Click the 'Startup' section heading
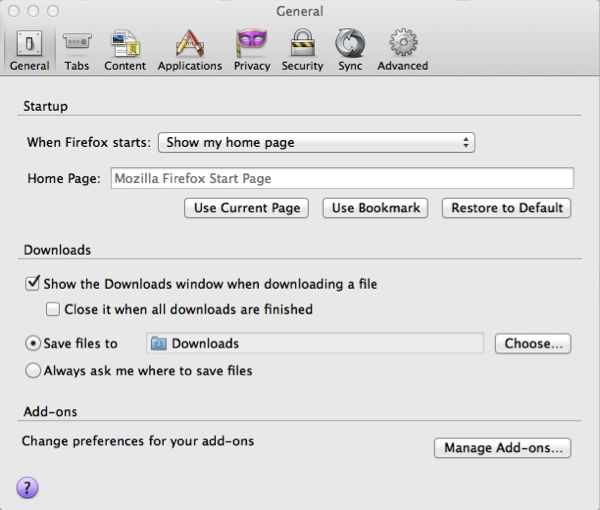This screenshot has height=510, width=600. click(x=46, y=106)
